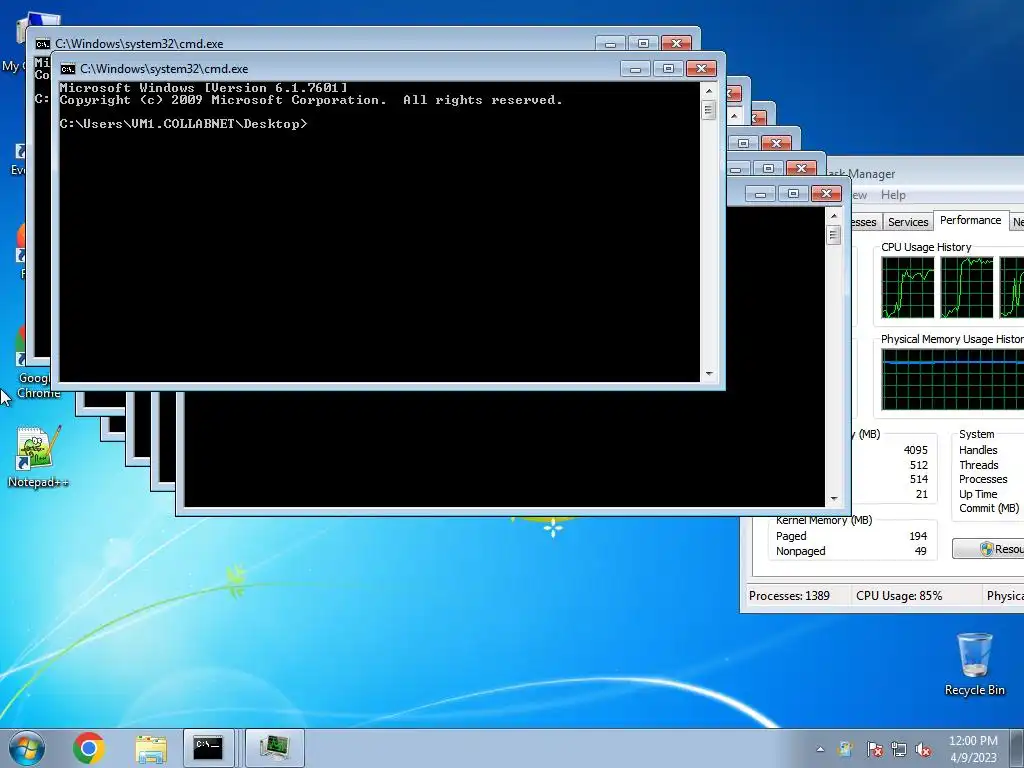Image resolution: width=1024 pixels, height=768 pixels.
Task: Click the first CPU Usage History graph
Action: click(908, 287)
